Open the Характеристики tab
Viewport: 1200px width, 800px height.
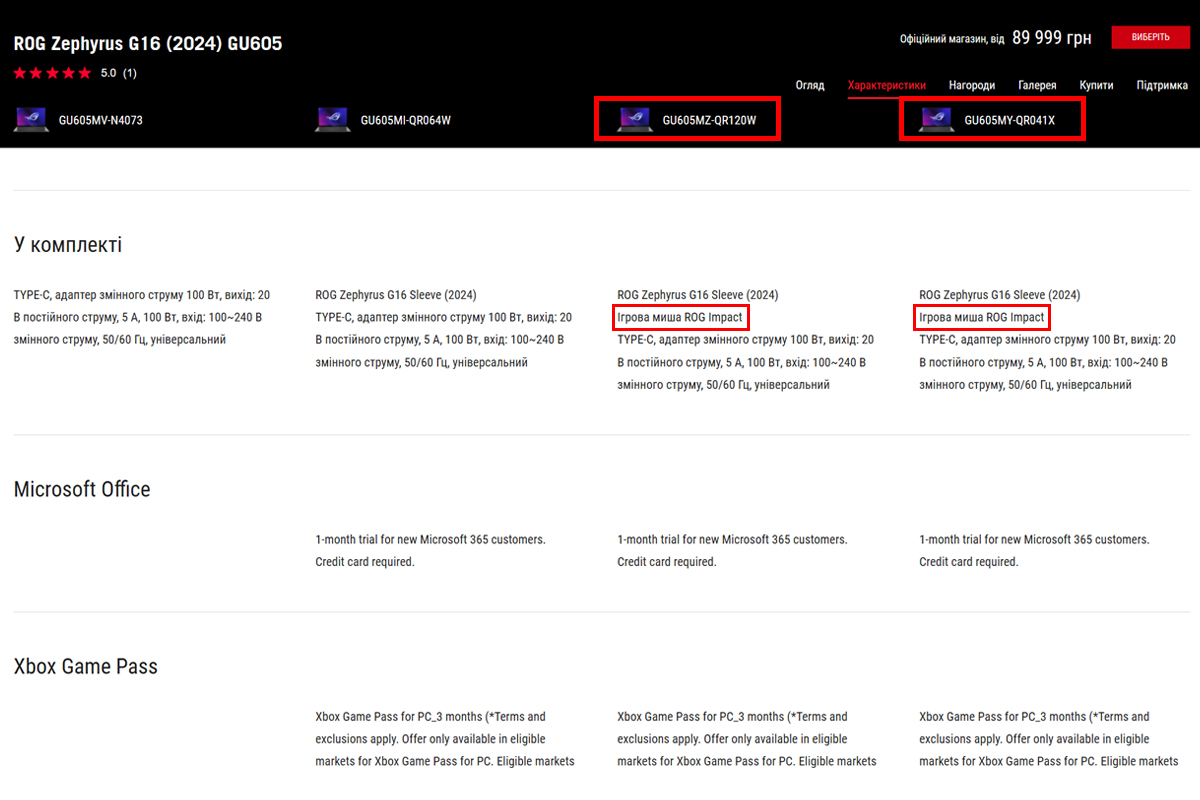tap(887, 86)
